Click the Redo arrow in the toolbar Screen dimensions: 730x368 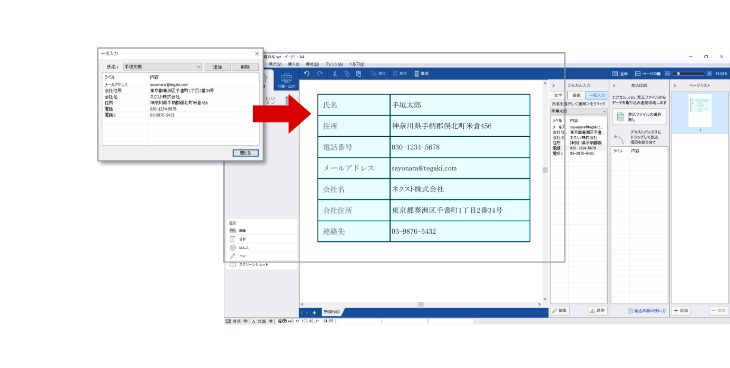319,74
